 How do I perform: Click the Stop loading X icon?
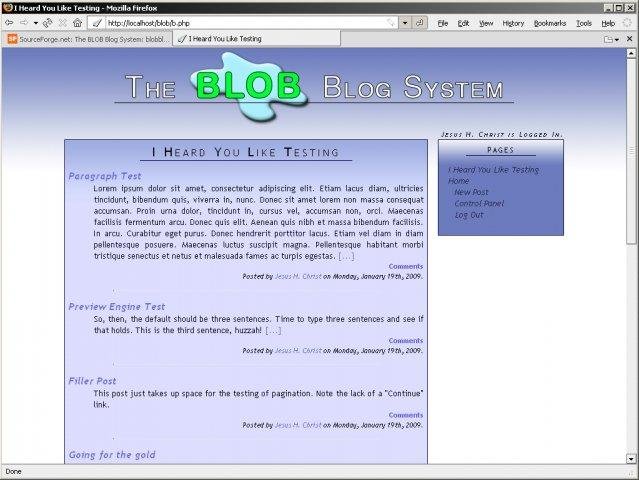click(62, 23)
